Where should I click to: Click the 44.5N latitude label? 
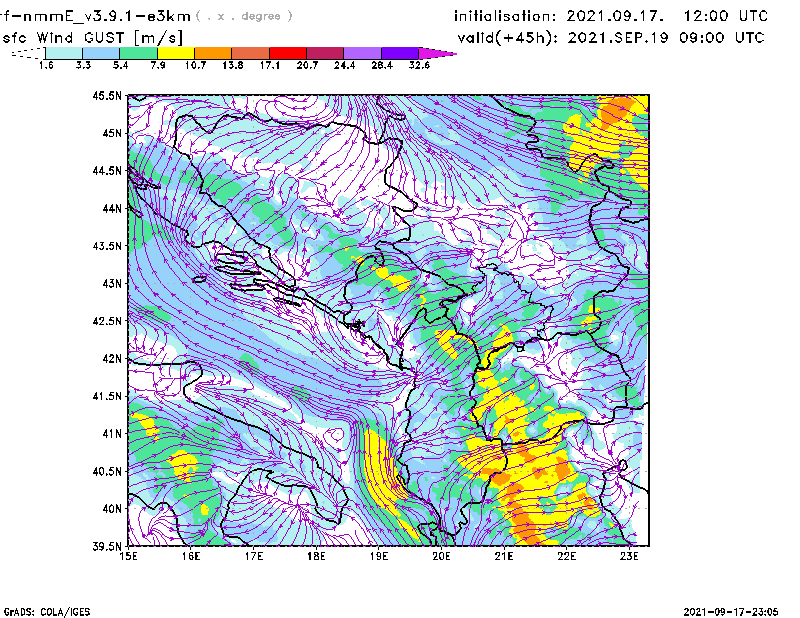click(x=107, y=170)
